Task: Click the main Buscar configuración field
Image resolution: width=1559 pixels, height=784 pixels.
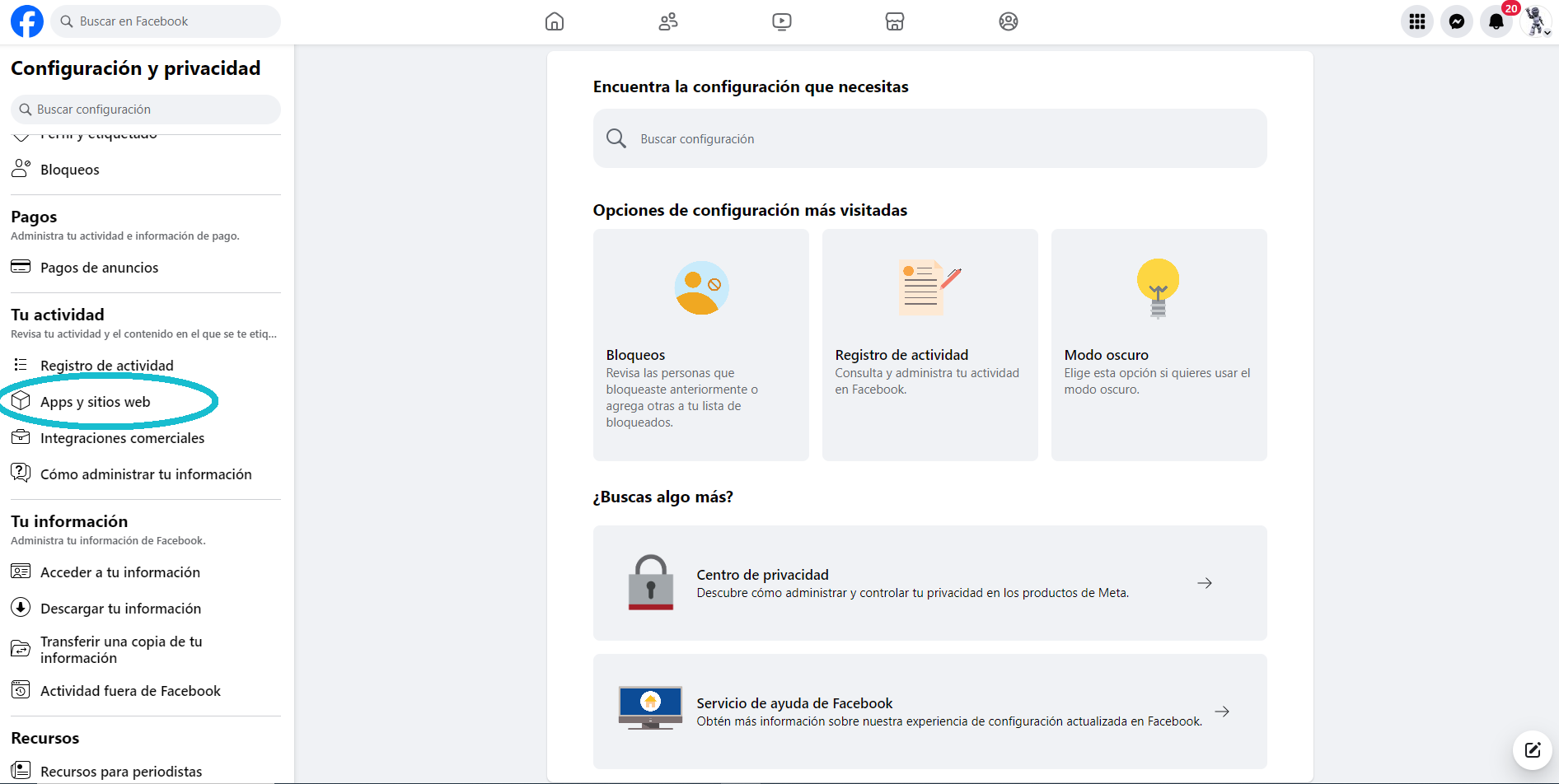Action: (x=929, y=139)
